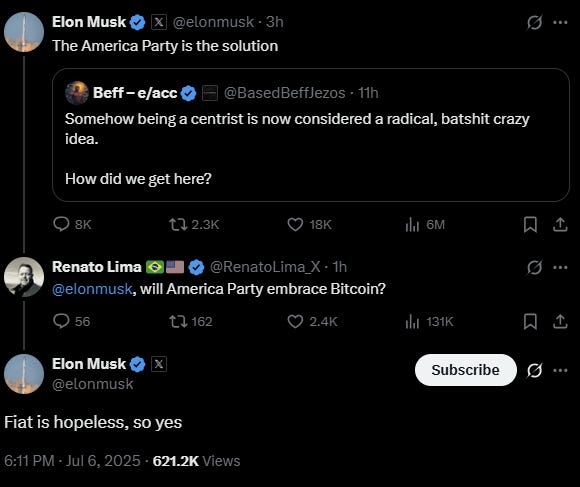Open quoted Beff – e/acc post
This screenshot has height=487, width=580.
[x=310, y=135]
